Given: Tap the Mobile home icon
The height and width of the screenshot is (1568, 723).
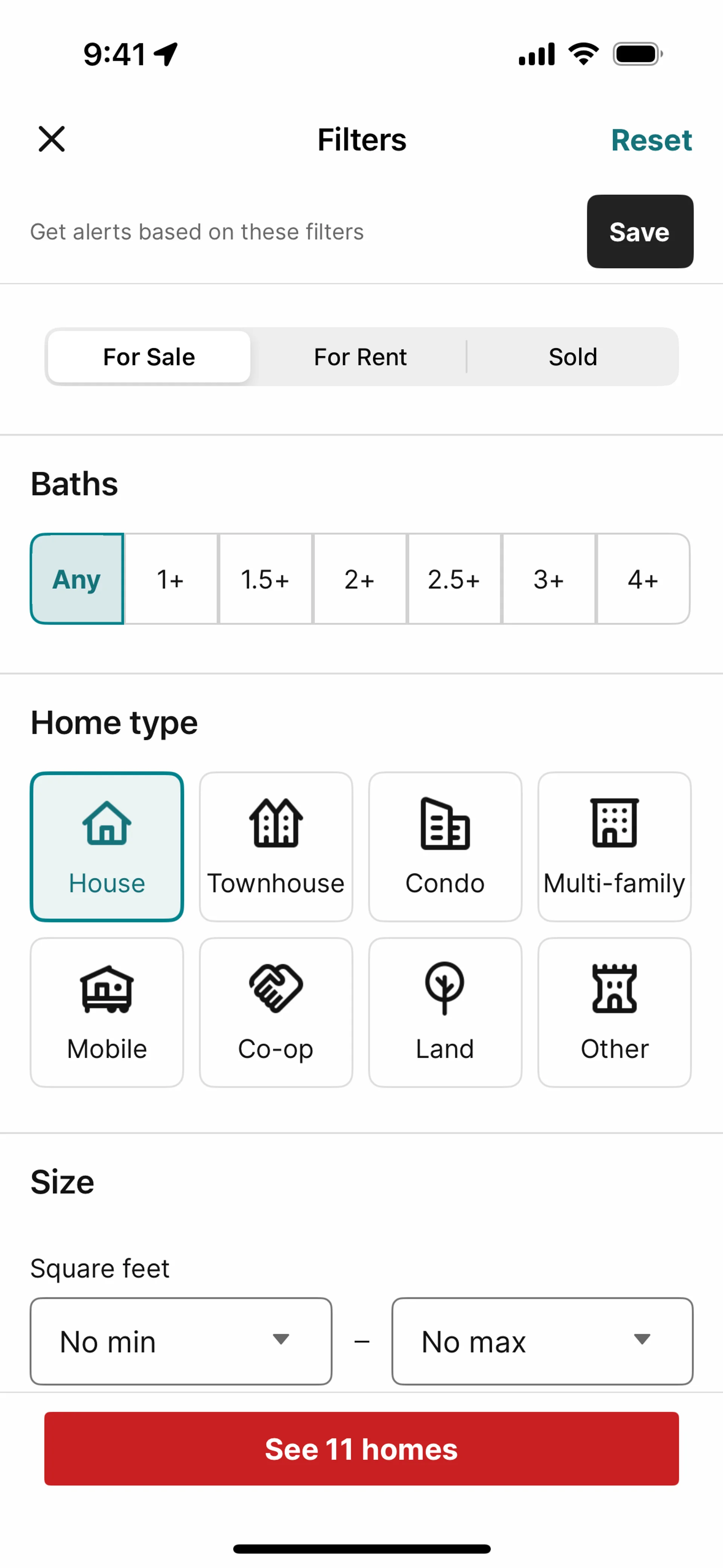Looking at the screenshot, I should pyautogui.click(x=107, y=989).
